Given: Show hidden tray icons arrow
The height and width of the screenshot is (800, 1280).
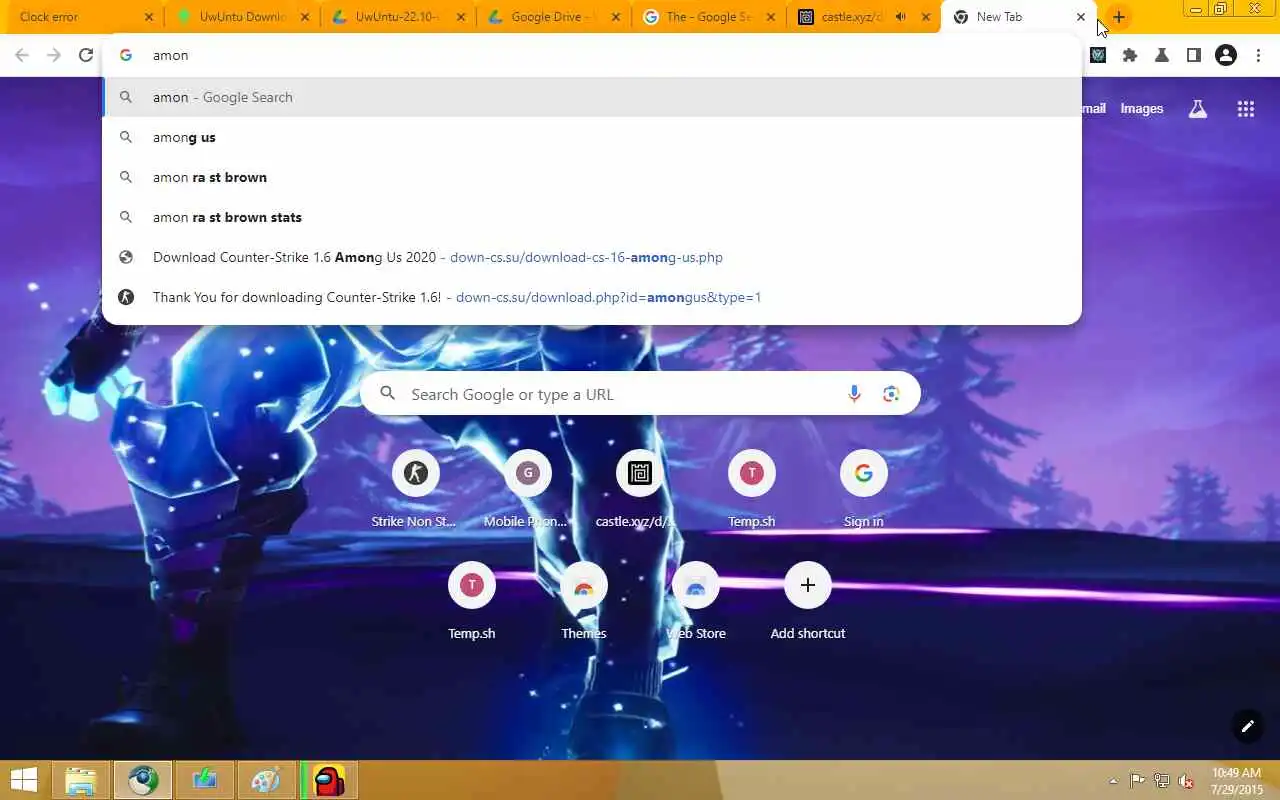Looking at the screenshot, I should pyautogui.click(x=1113, y=781).
